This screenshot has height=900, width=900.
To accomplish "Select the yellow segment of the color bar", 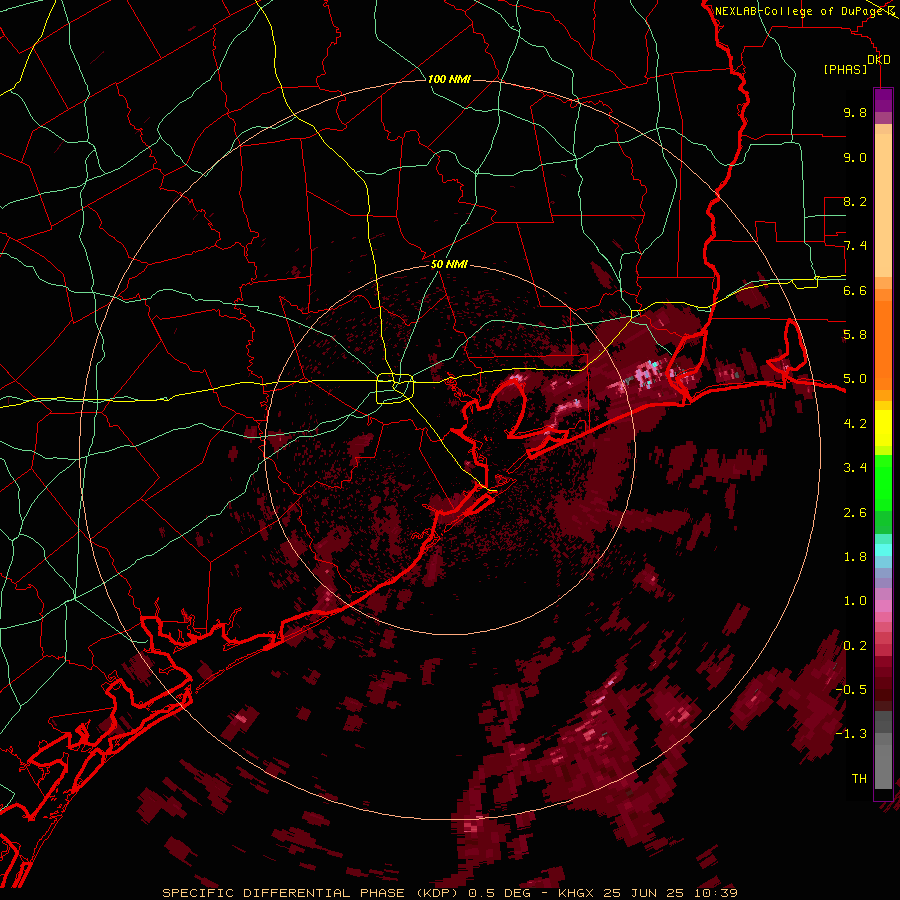I will pos(883,428).
